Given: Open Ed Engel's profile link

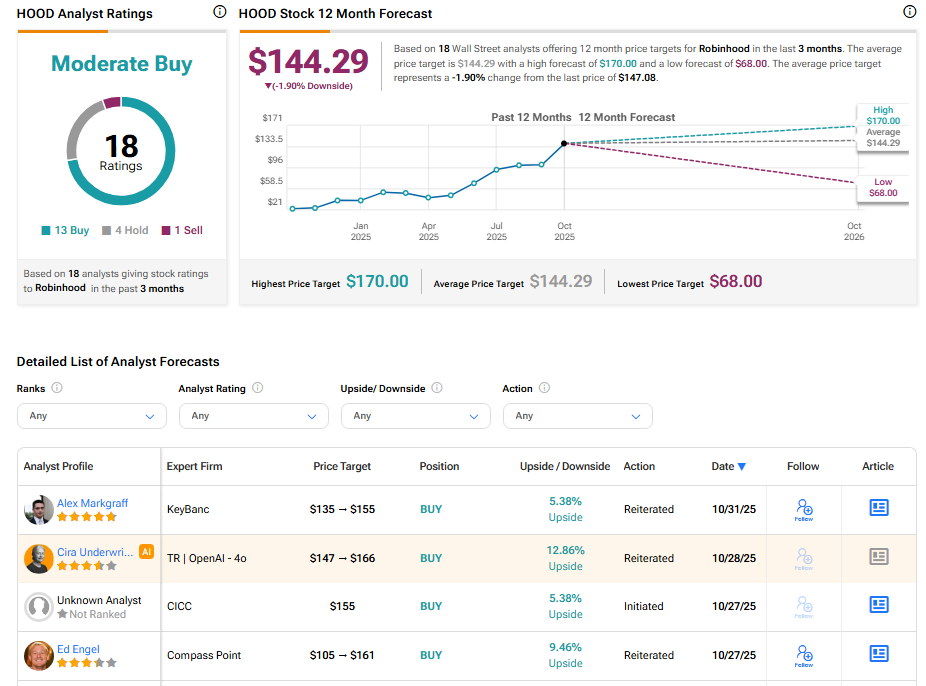Looking at the screenshot, I should (79, 649).
